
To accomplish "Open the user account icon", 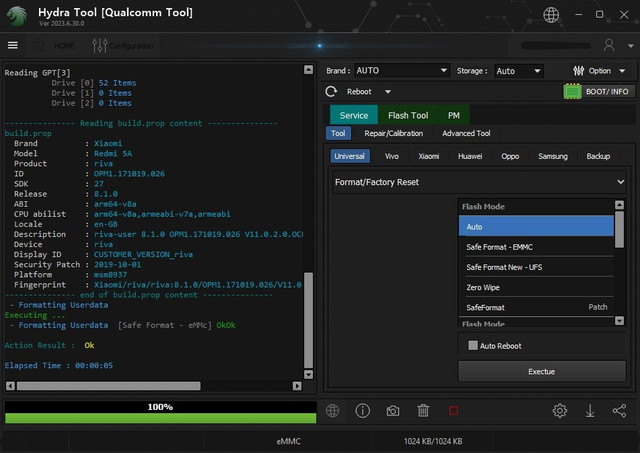I will click(609, 45).
